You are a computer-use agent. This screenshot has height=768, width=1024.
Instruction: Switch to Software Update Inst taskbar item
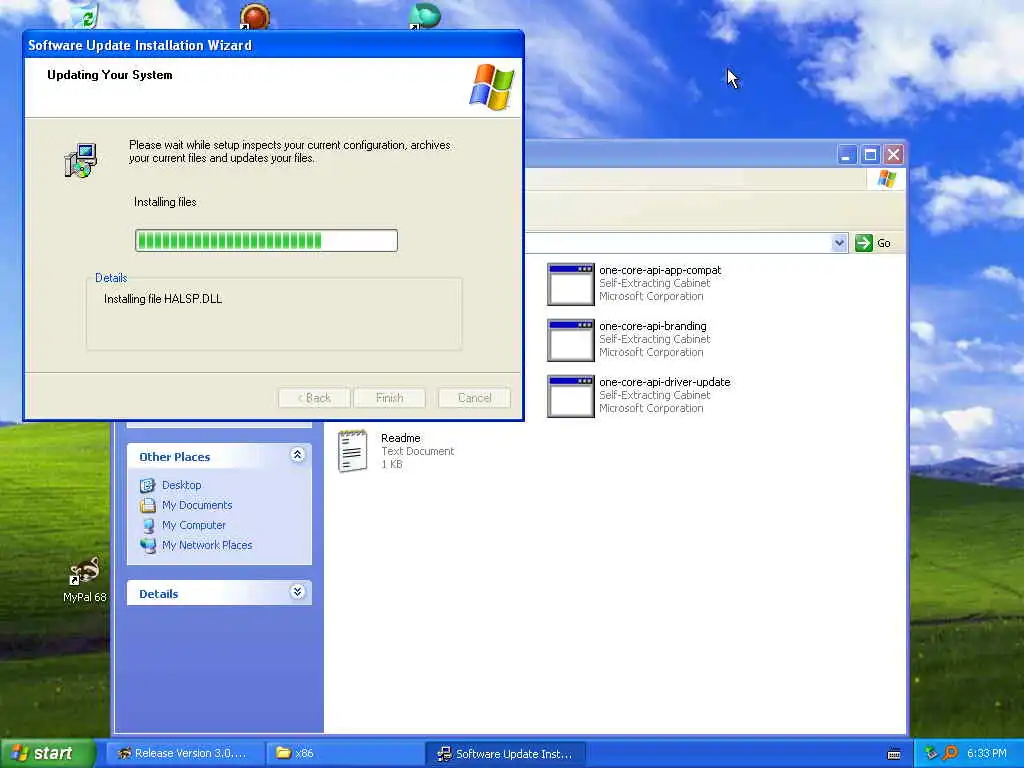[506, 754]
